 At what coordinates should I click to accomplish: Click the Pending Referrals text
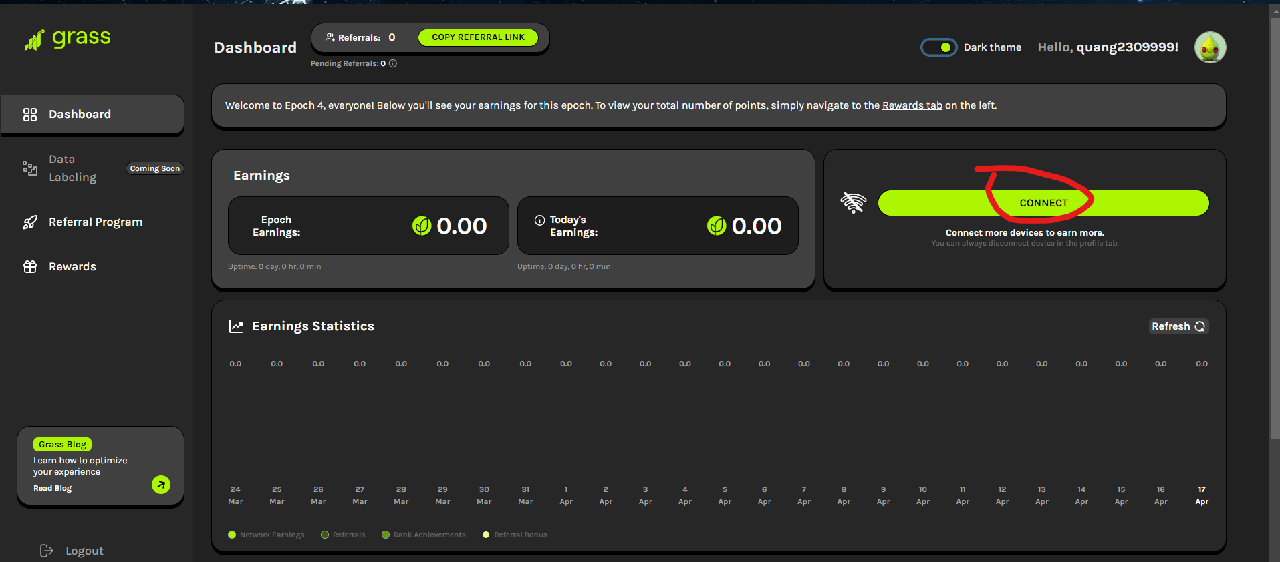[x=348, y=63]
